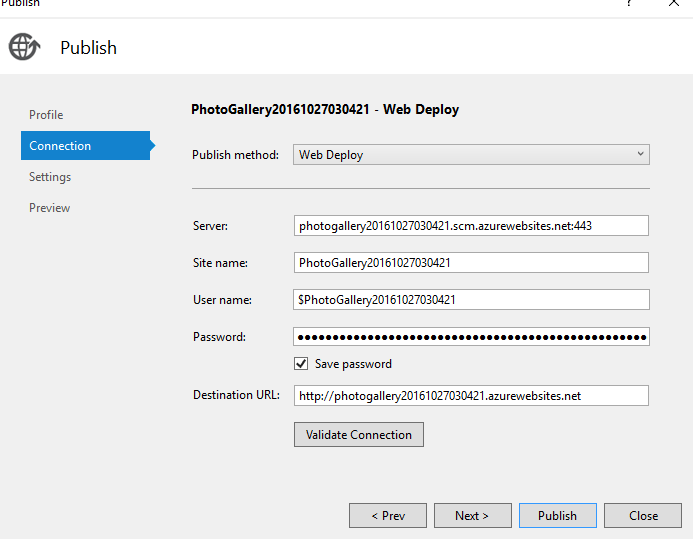The image size is (693, 539).
Task: Toggle the Save password checkbox
Action: (x=301, y=364)
